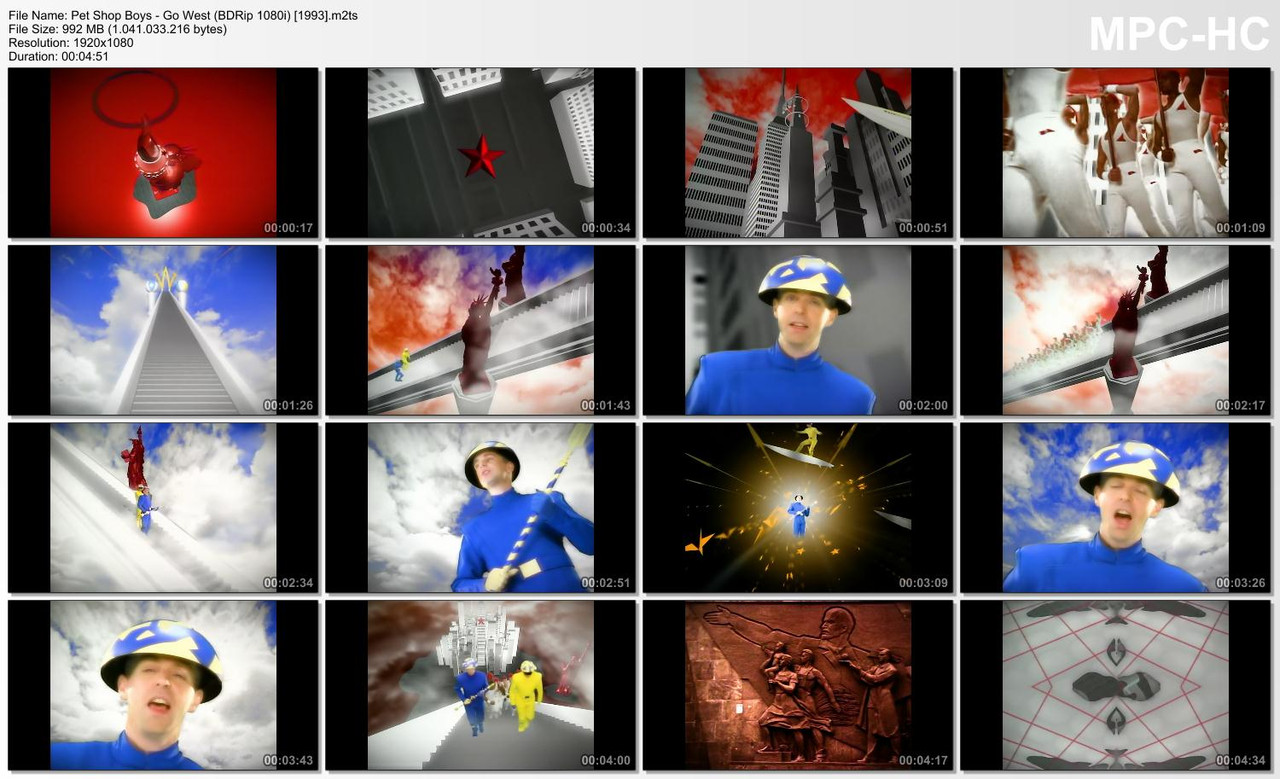
Task: Select the staircase-to-sky frame at 00:01:26
Action: click(162, 329)
